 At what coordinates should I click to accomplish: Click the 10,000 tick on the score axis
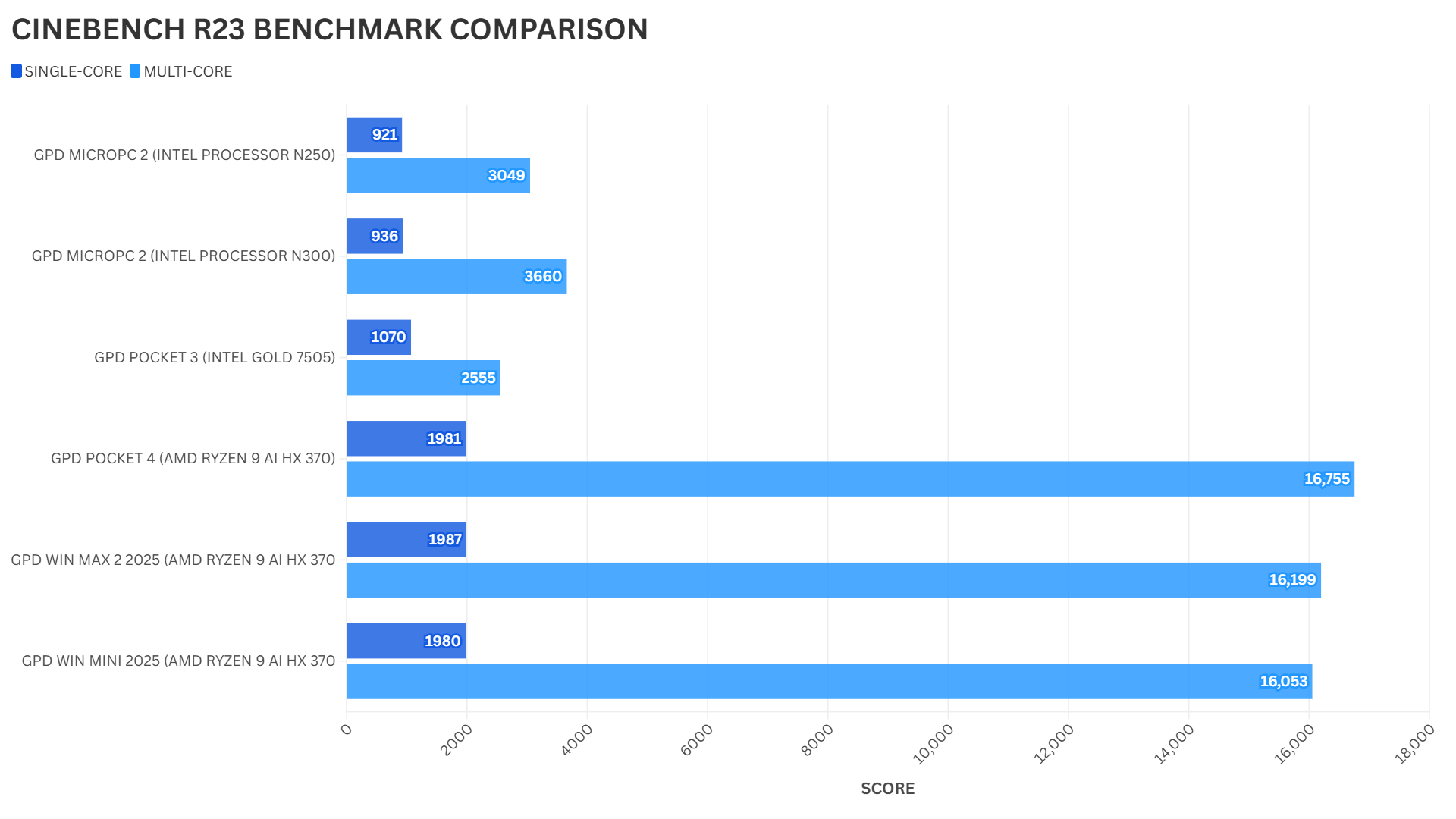(x=934, y=744)
